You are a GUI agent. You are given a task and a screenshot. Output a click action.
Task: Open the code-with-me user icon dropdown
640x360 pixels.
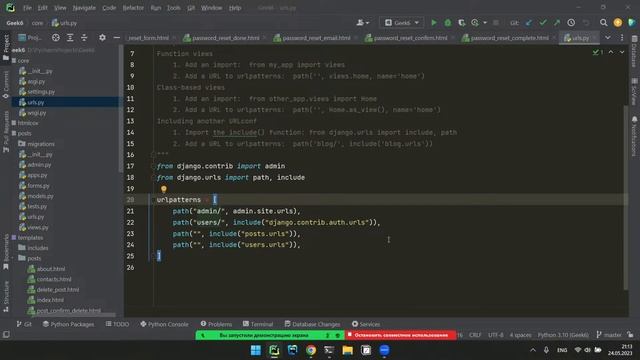tap(363, 23)
